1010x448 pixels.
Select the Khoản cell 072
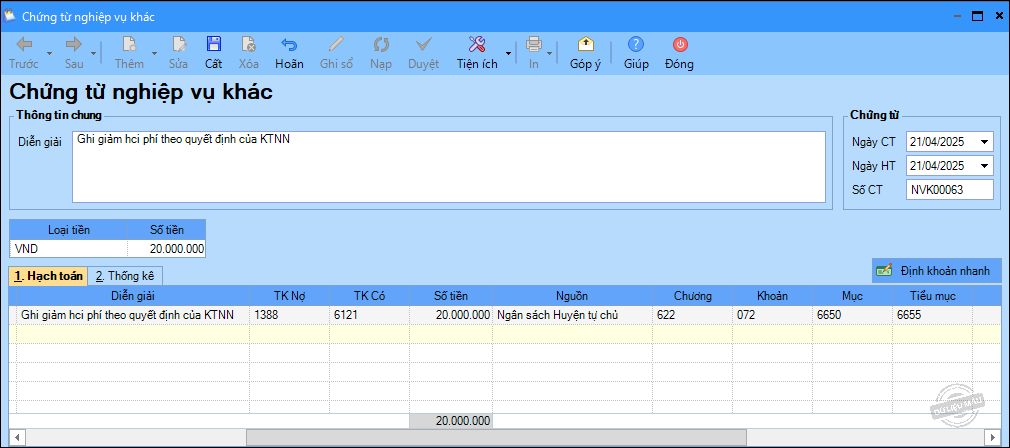[x=772, y=315]
